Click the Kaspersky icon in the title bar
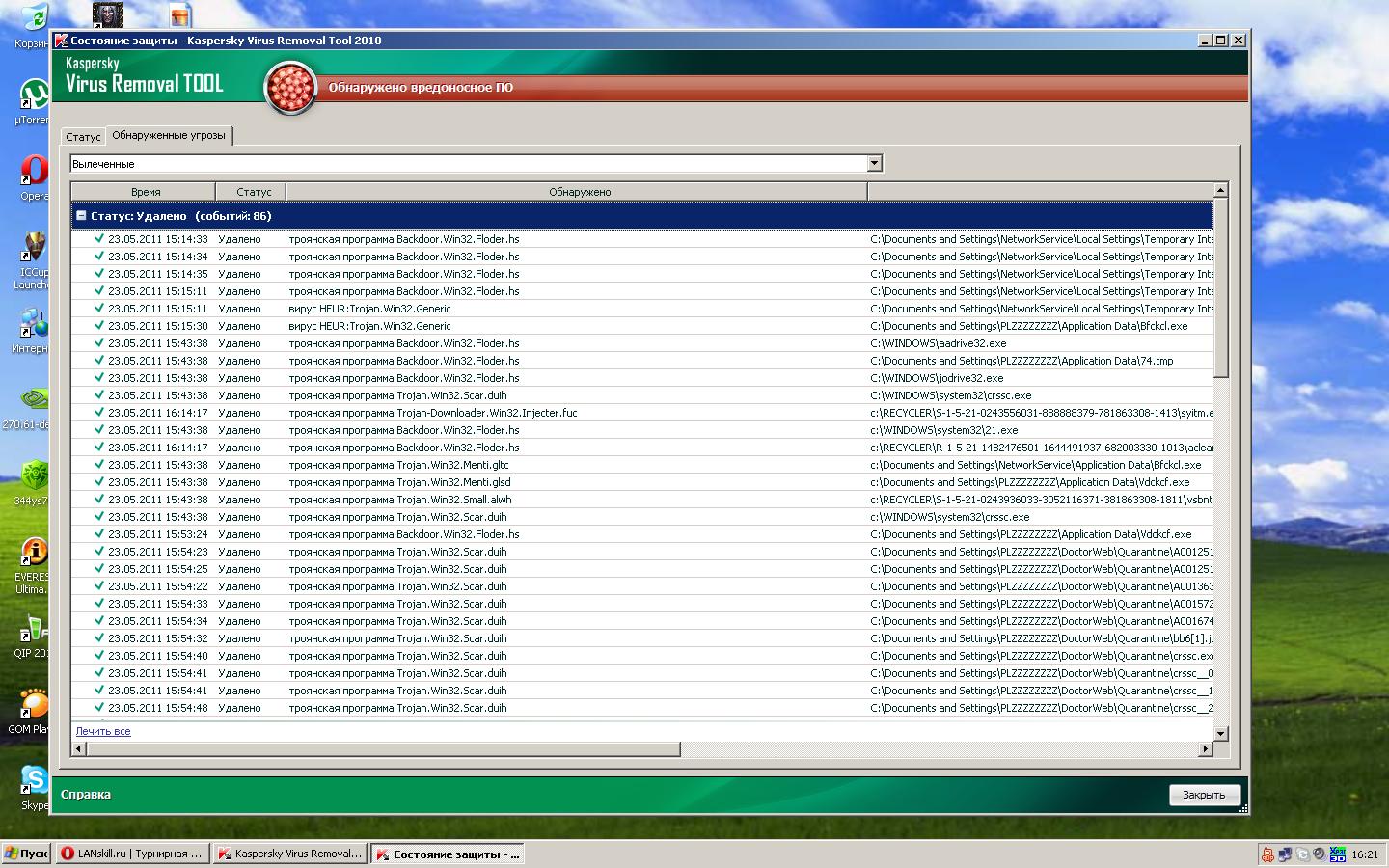Image resolution: width=1389 pixels, height=868 pixels. pyautogui.click(x=62, y=41)
